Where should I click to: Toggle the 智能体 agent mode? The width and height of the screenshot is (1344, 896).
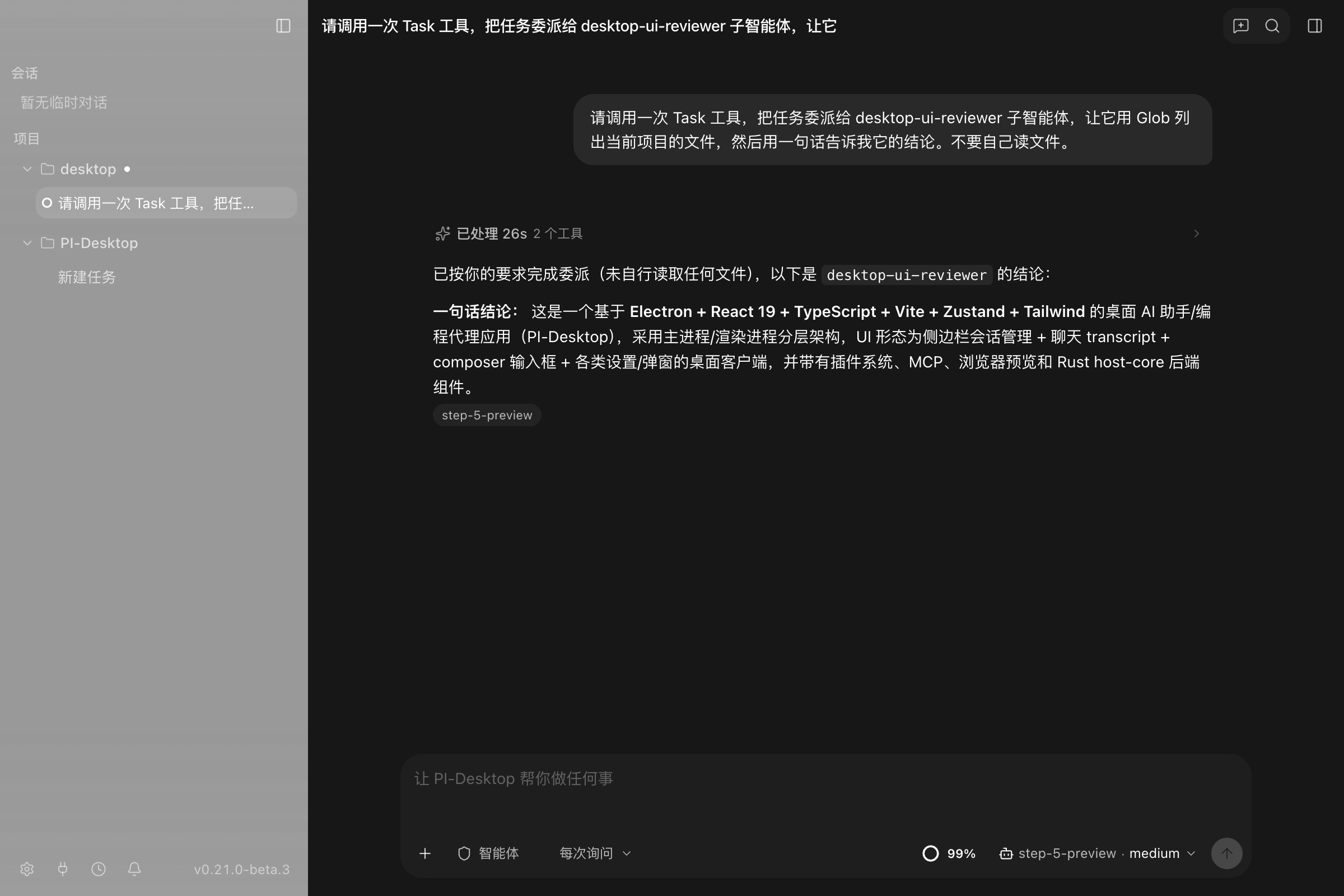488,853
